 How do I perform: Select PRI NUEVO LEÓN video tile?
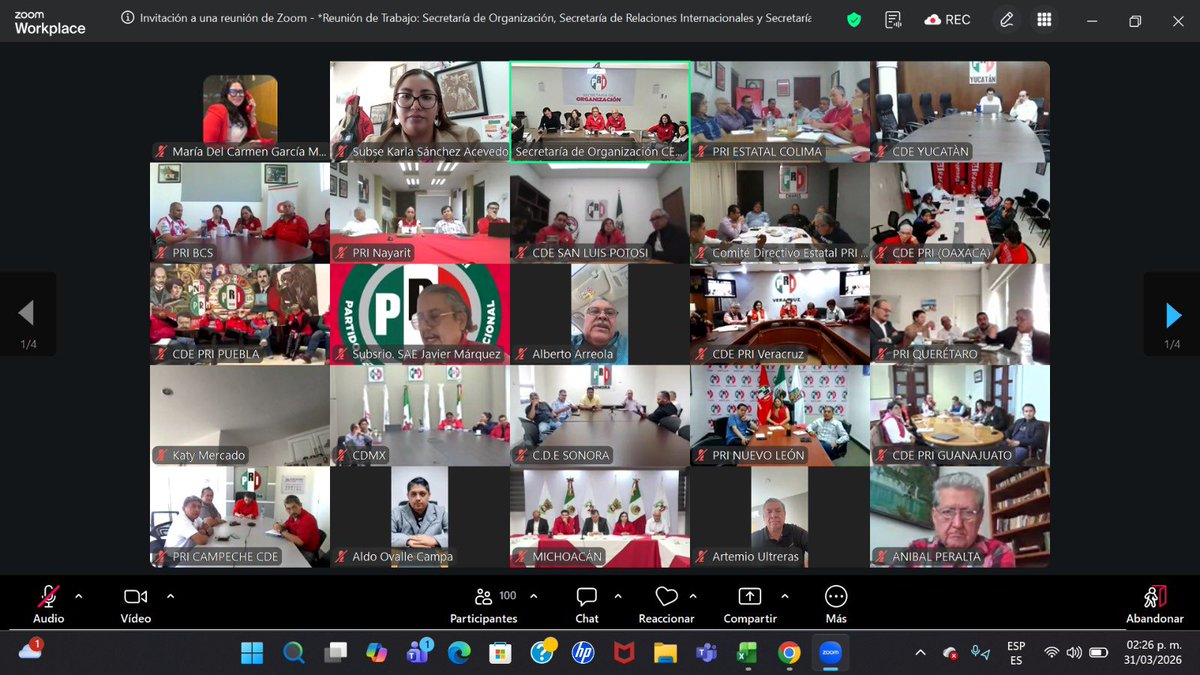780,415
